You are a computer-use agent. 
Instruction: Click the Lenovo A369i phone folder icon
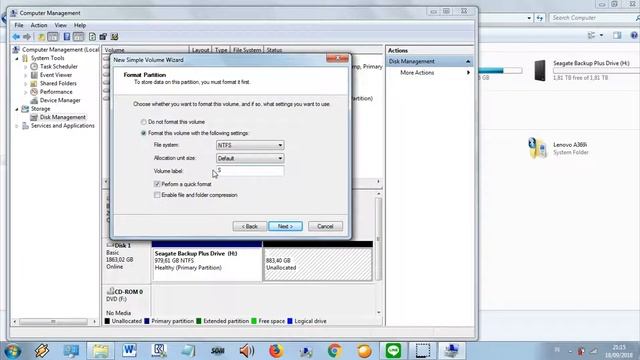pos(537,148)
